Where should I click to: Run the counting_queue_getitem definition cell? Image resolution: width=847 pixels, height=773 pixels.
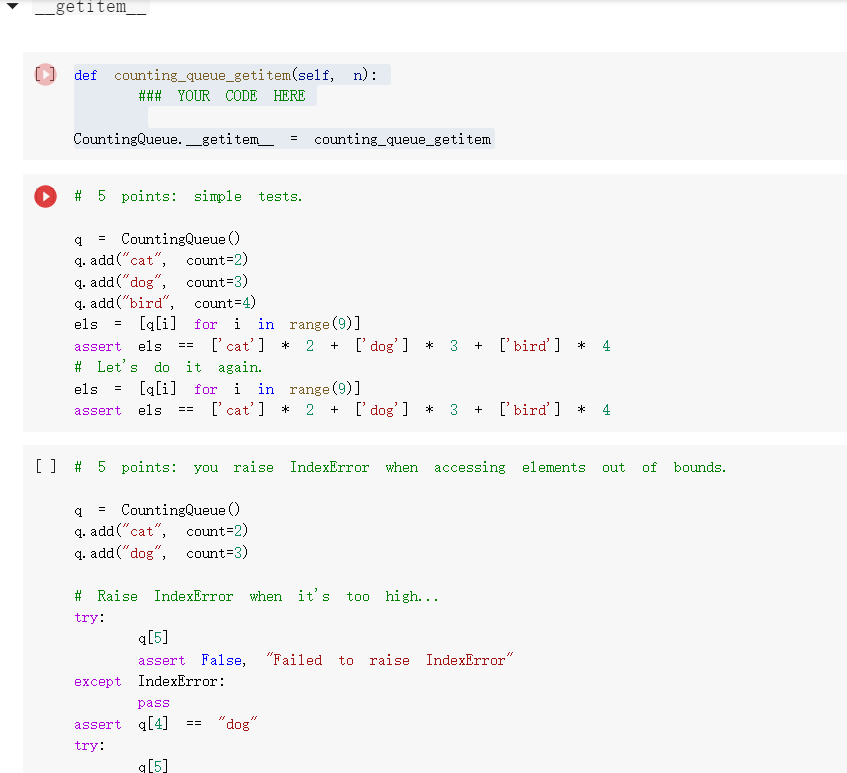point(45,74)
